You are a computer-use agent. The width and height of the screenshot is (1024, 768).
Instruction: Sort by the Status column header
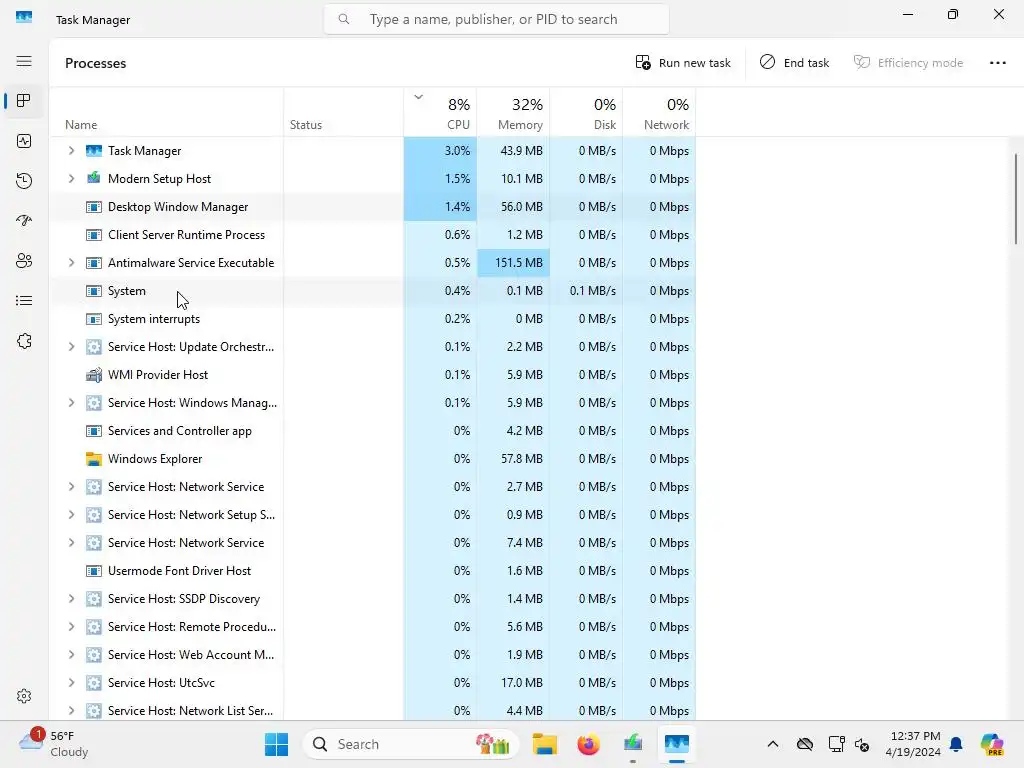click(x=344, y=112)
